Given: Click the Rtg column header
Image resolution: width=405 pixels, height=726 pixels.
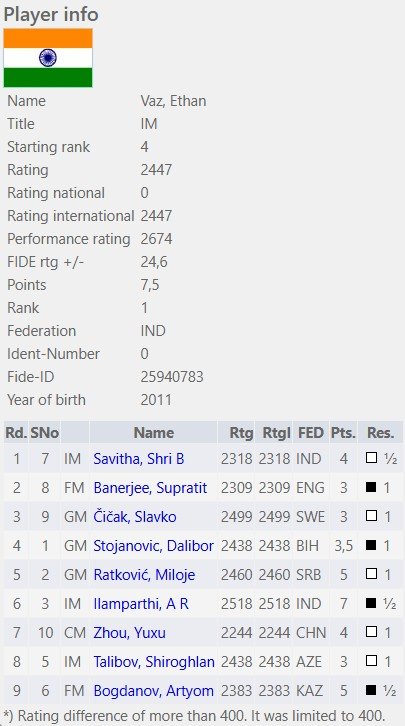Looking at the screenshot, I should pos(242,433).
